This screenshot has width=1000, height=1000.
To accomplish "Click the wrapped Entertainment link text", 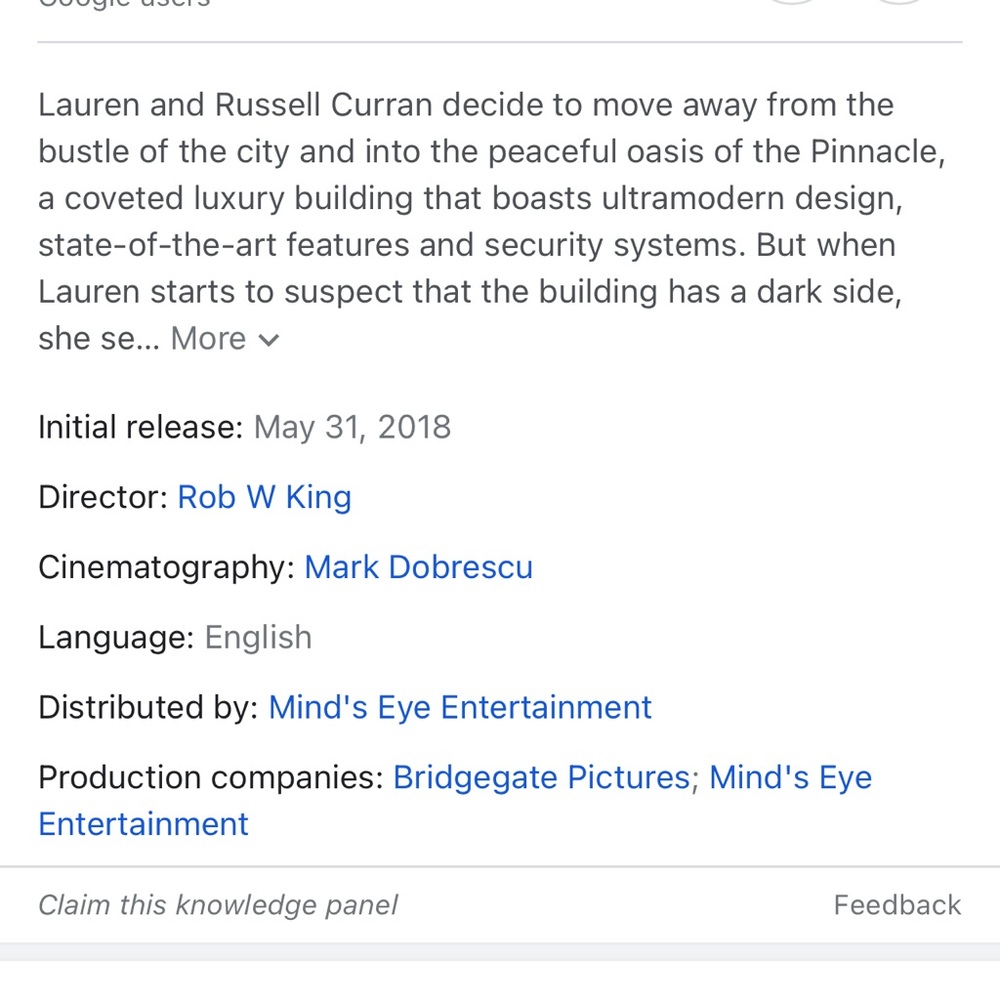I will click(x=143, y=824).
